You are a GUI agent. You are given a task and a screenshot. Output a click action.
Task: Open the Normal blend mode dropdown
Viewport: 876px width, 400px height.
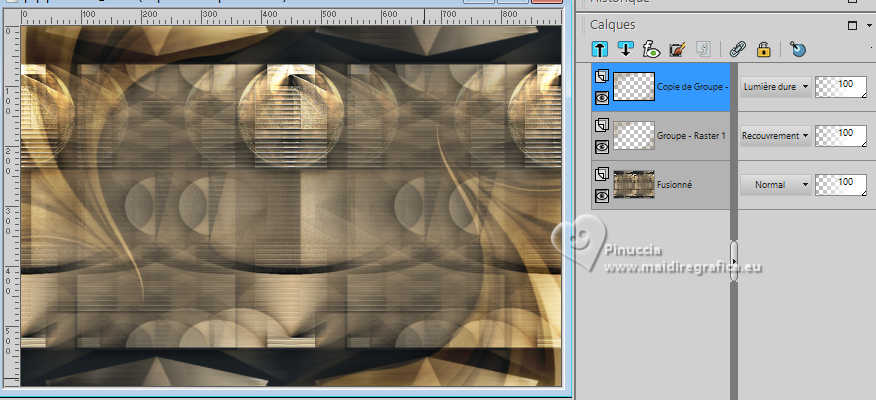(775, 184)
